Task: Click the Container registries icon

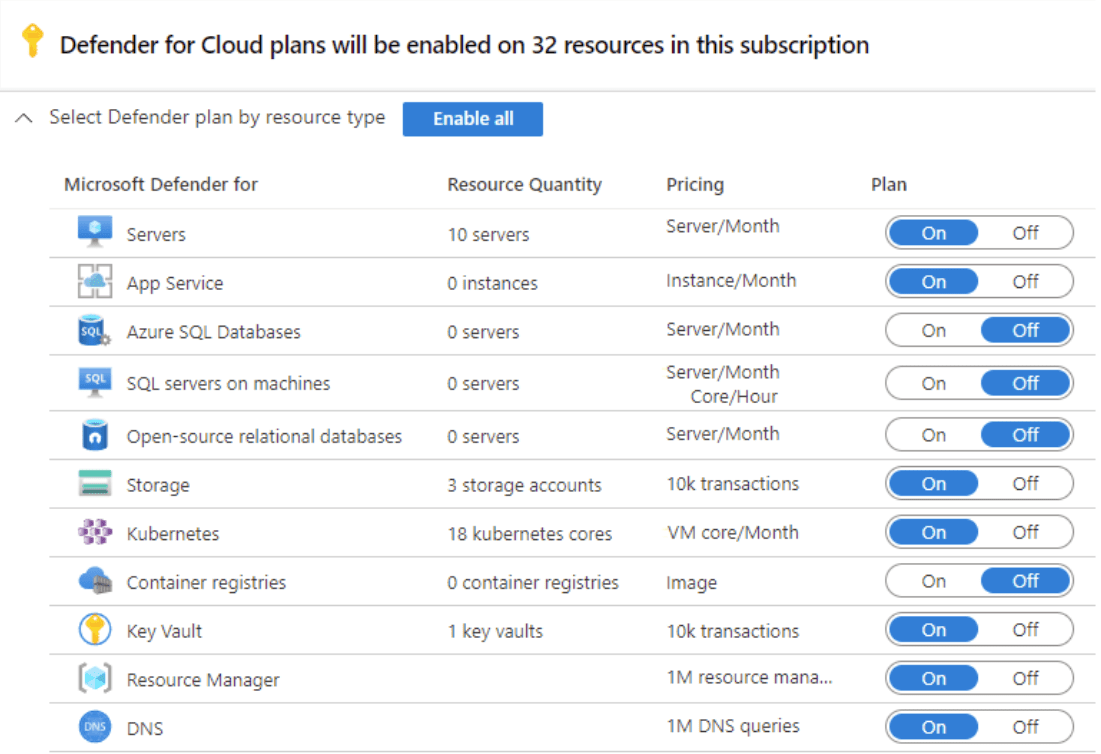Action: click(95, 581)
